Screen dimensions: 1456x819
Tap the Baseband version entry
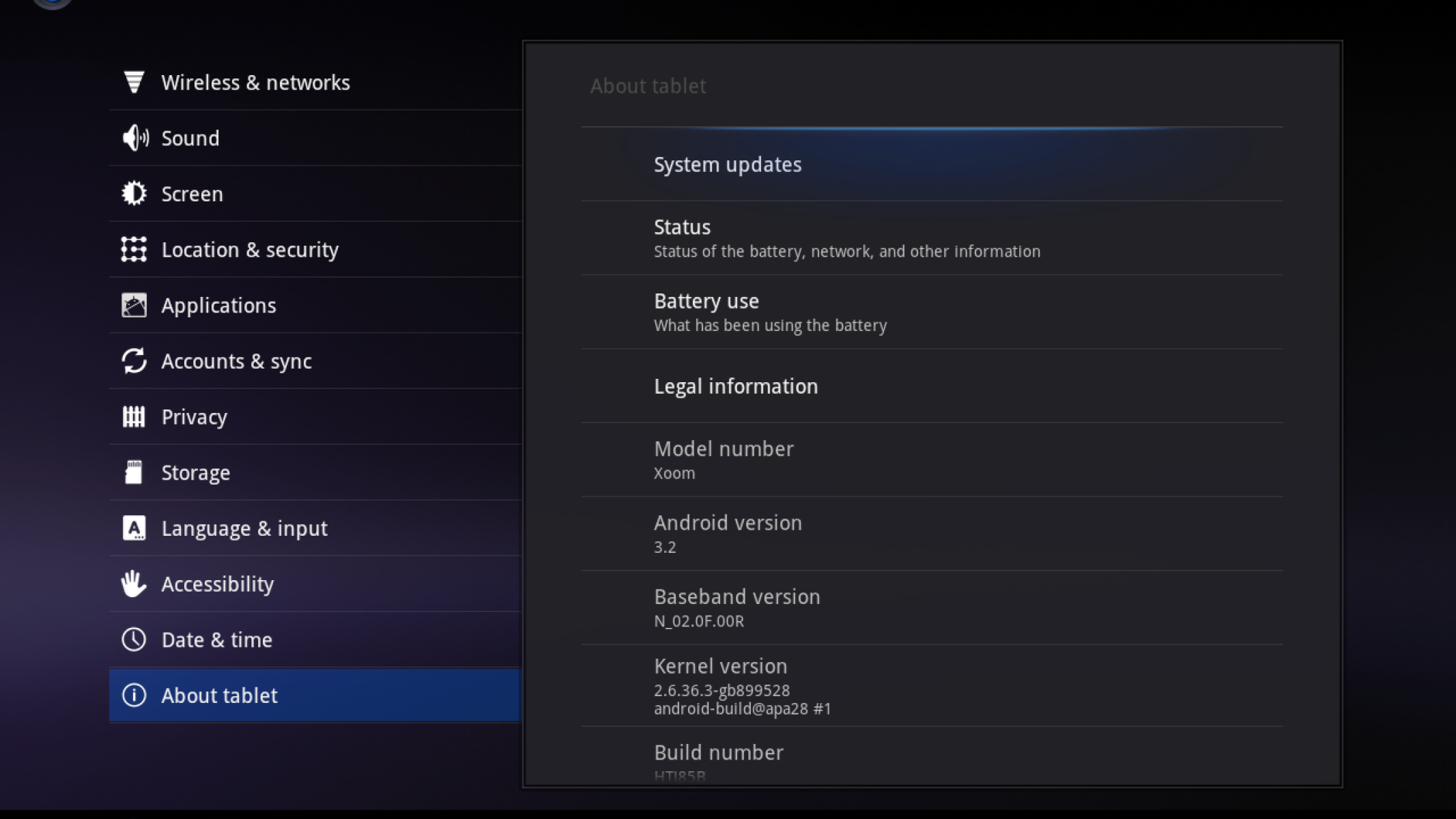coord(737,607)
